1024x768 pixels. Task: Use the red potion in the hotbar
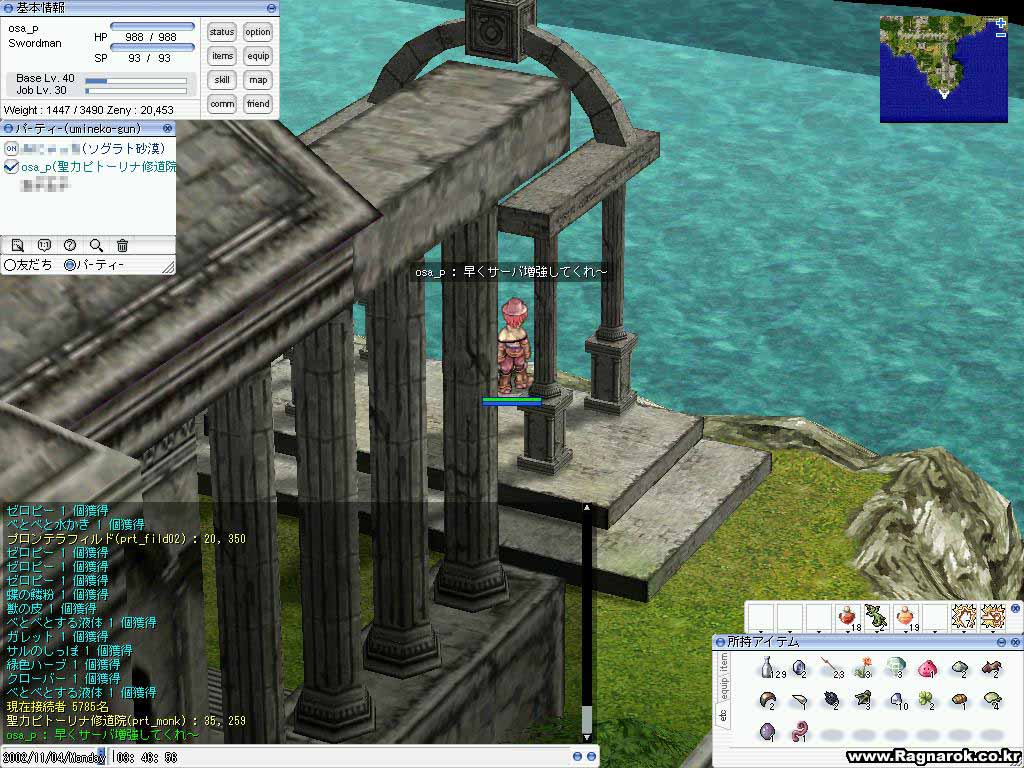pos(848,617)
